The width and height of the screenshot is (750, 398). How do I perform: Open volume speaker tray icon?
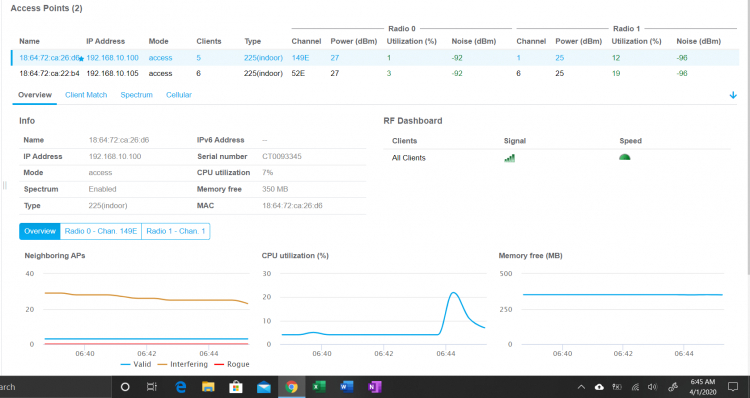tap(652, 387)
